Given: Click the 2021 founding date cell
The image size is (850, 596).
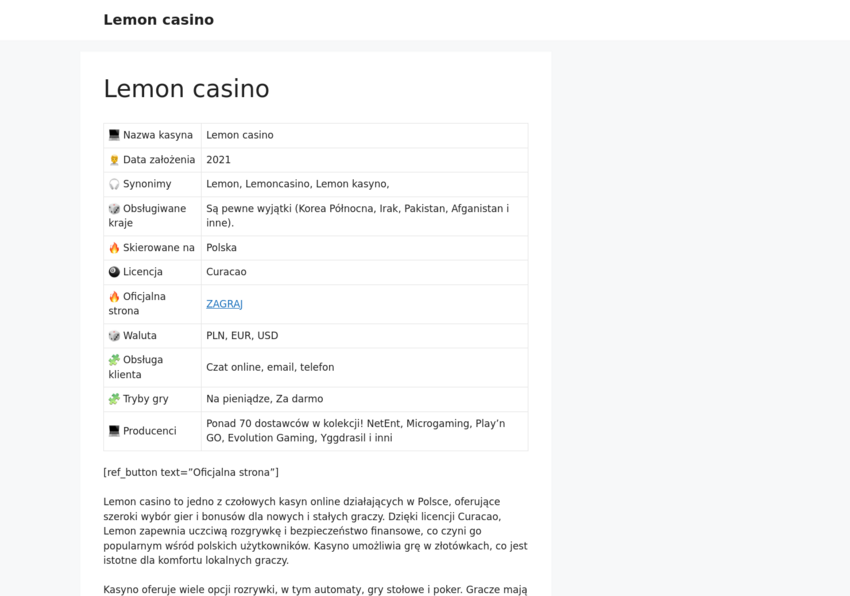Looking at the screenshot, I should pos(218,160).
